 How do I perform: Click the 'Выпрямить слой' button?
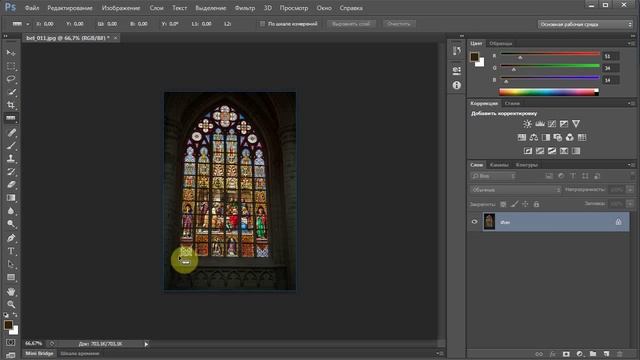click(351, 24)
